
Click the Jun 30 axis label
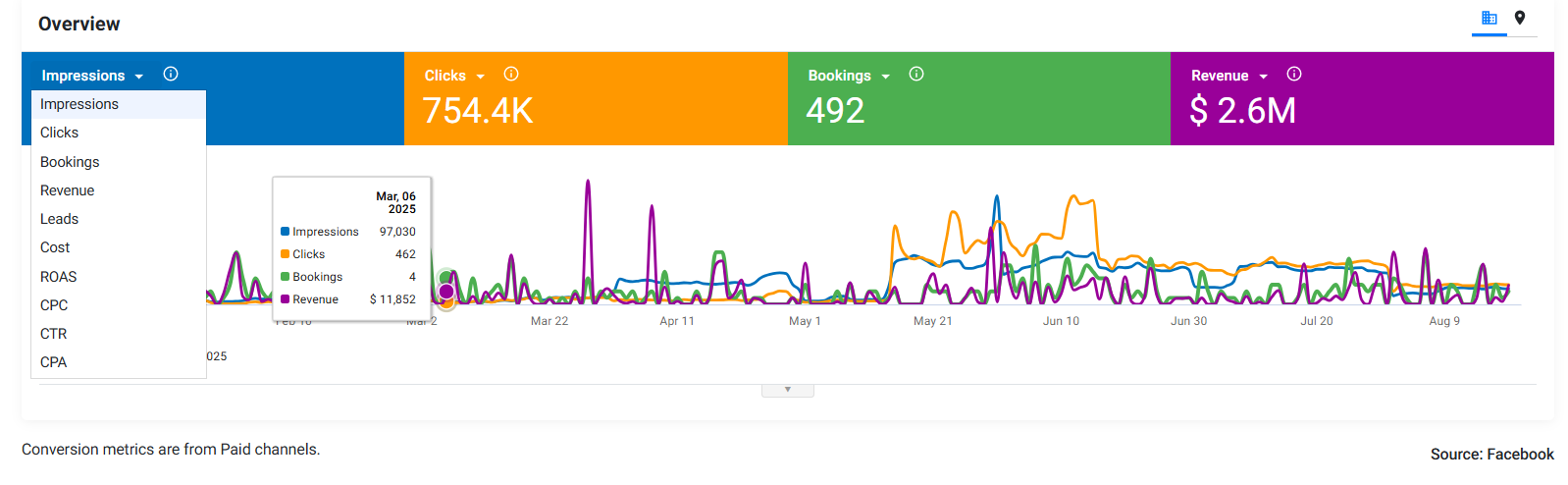(x=1189, y=321)
